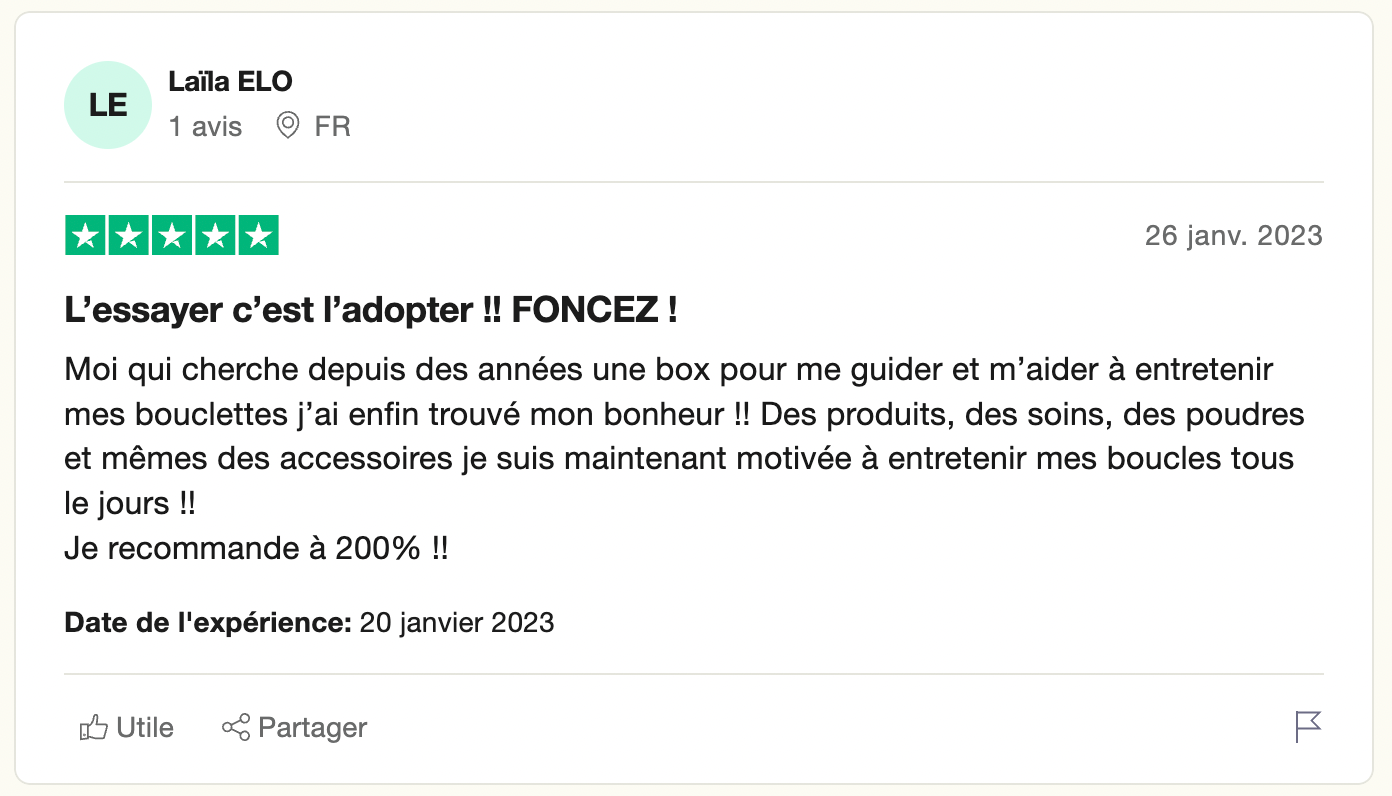
Task: Click the thumbs-up icon next to Utile
Action: [x=93, y=727]
